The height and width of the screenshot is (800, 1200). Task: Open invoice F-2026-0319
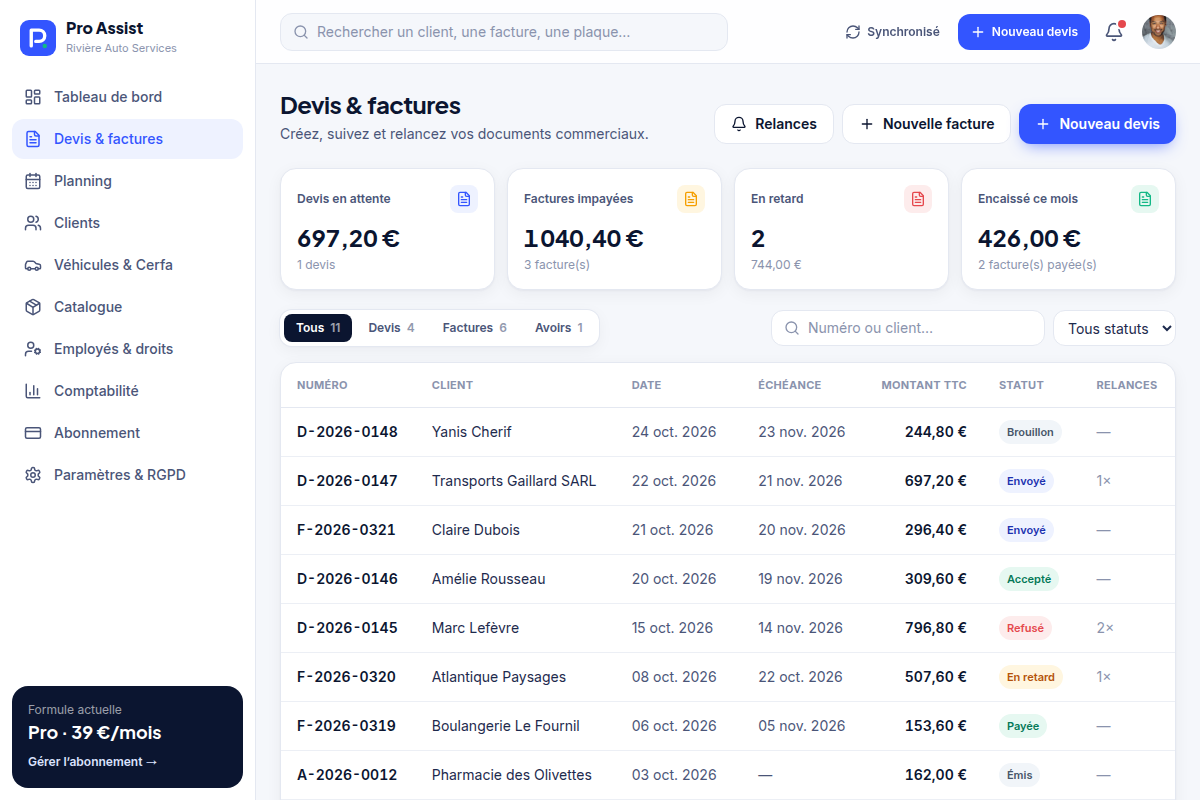click(346, 726)
